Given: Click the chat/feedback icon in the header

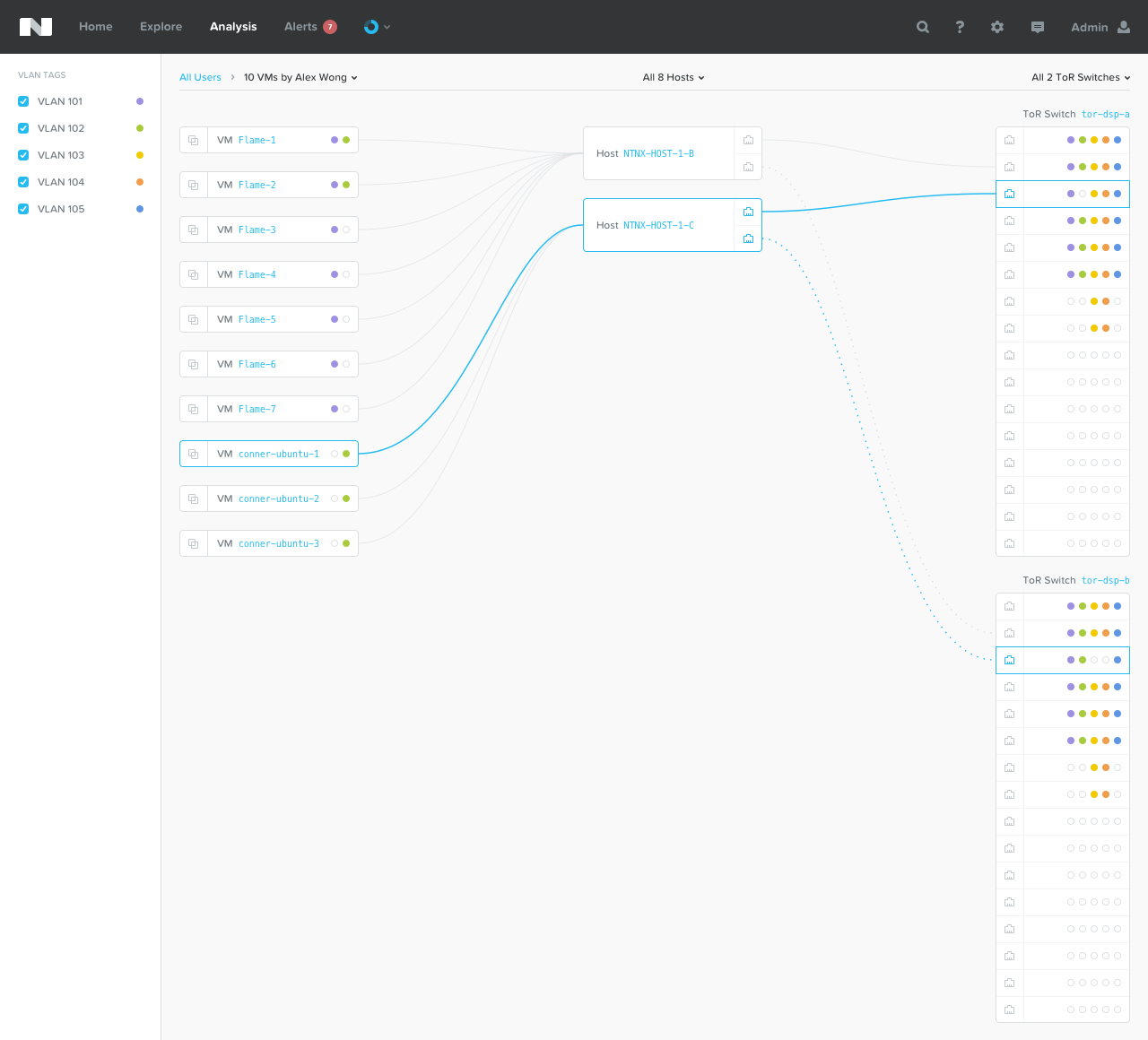Looking at the screenshot, I should pos(1037,27).
